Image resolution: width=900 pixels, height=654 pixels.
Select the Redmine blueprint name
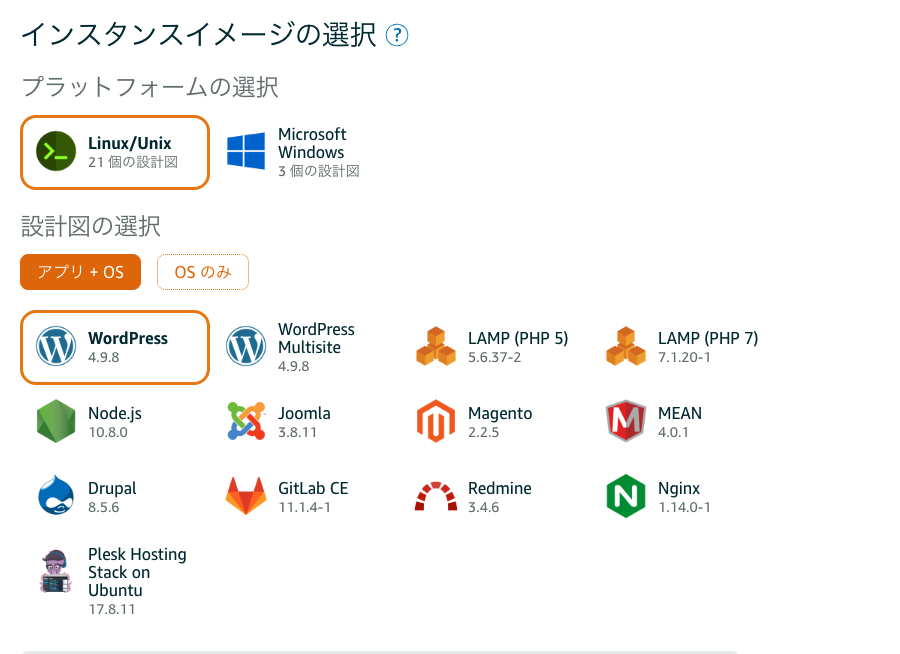pyautogui.click(x=499, y=489)
